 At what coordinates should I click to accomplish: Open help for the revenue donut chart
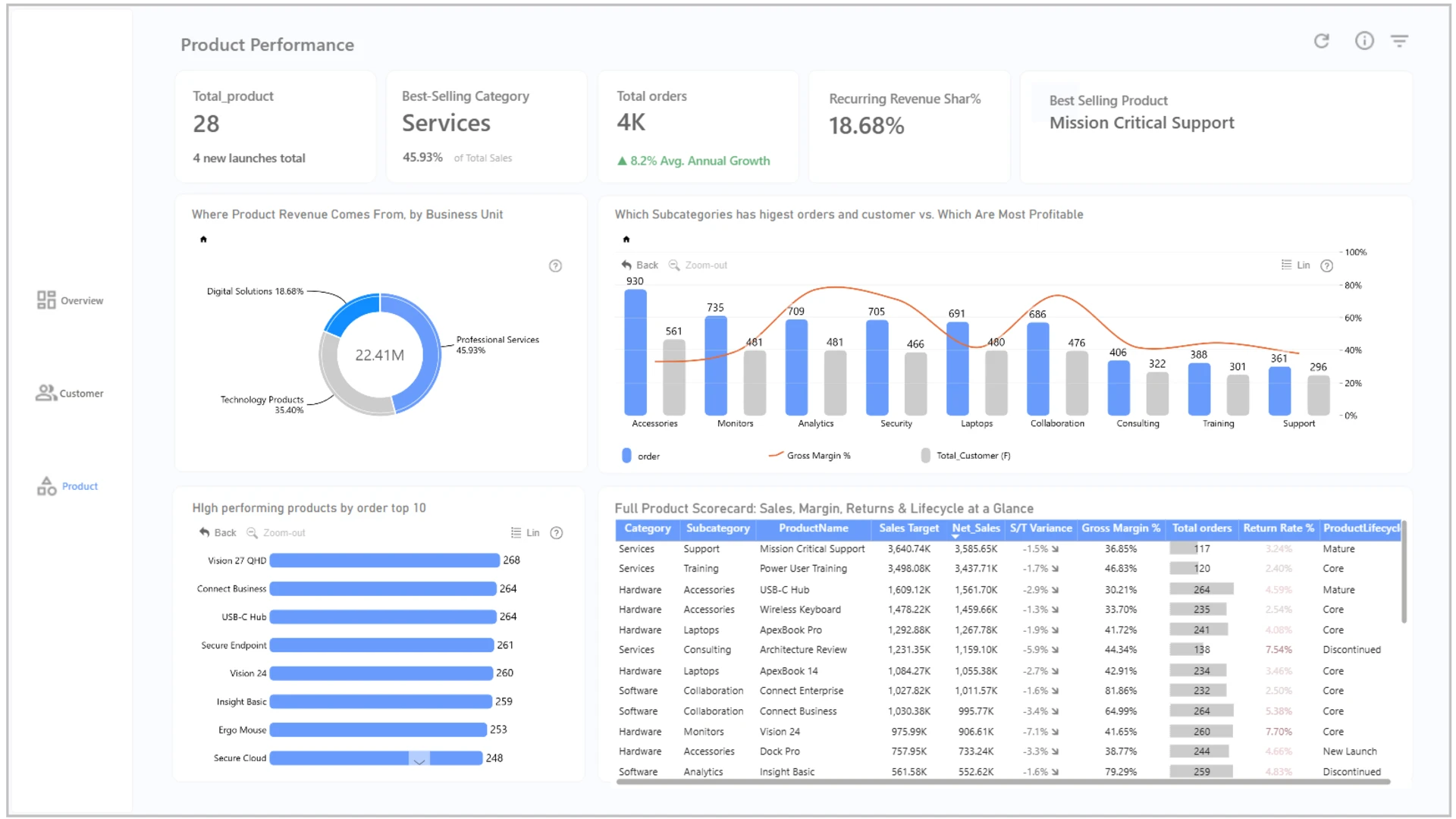point(555,266)
